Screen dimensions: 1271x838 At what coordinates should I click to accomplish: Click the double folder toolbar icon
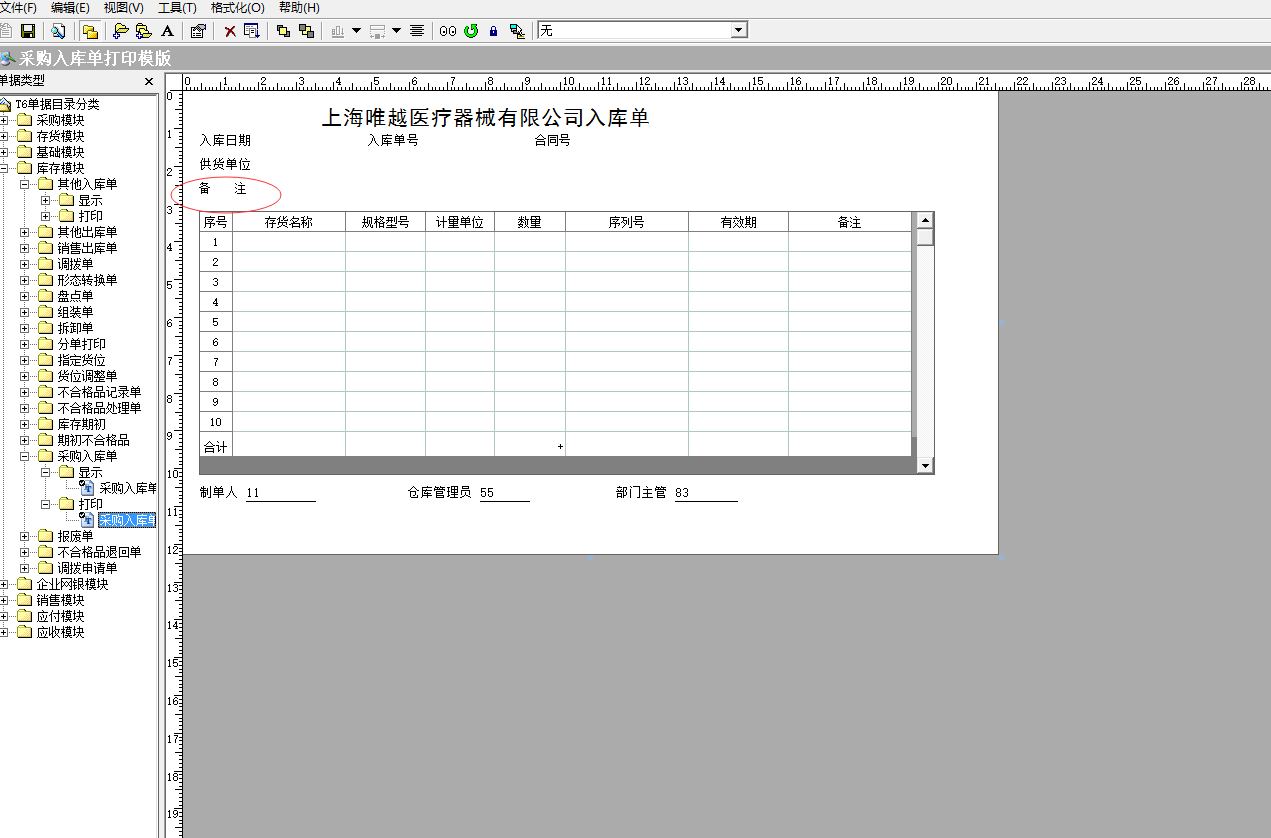144,31
